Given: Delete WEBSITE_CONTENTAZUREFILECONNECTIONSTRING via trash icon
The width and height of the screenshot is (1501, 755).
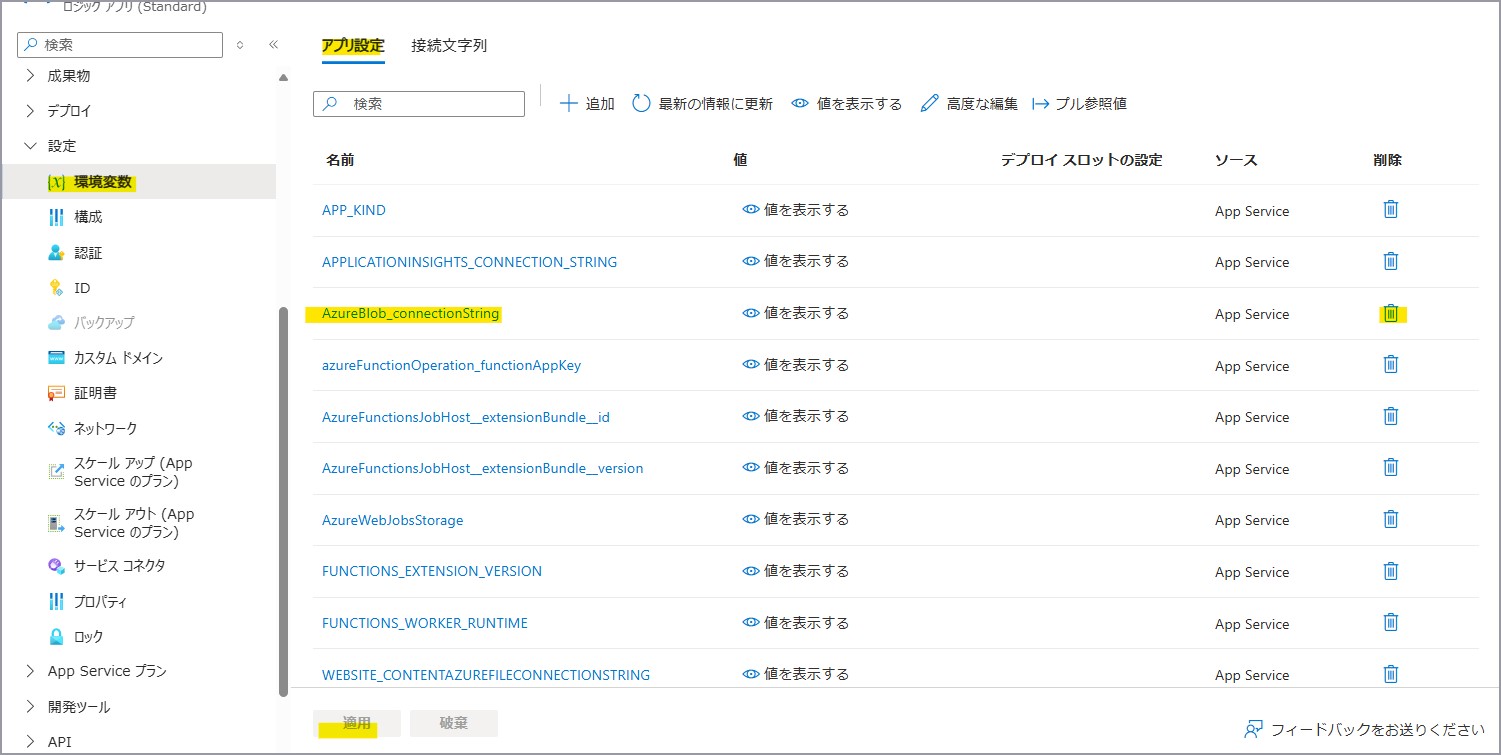Looking at the screenshot, I should click(x=1390, y=674).
